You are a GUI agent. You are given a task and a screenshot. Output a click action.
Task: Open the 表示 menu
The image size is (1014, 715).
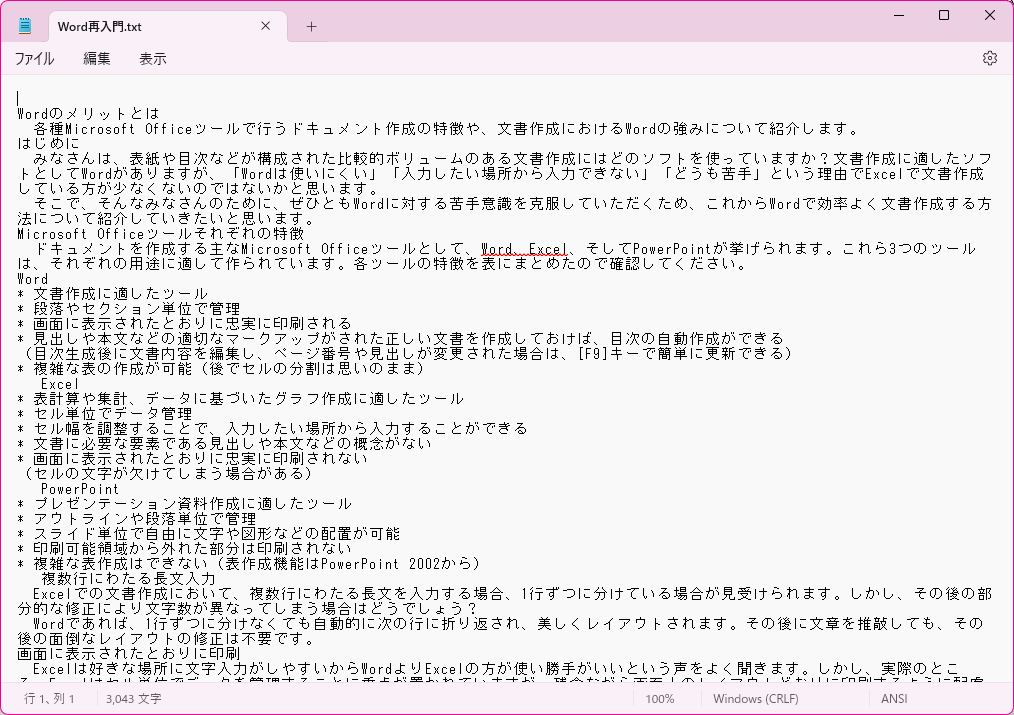[x=153, y=59]
